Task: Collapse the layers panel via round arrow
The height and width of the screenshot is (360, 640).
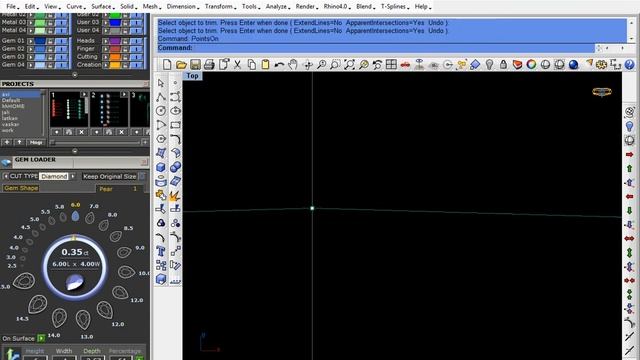Action: [x=75, y=75]
